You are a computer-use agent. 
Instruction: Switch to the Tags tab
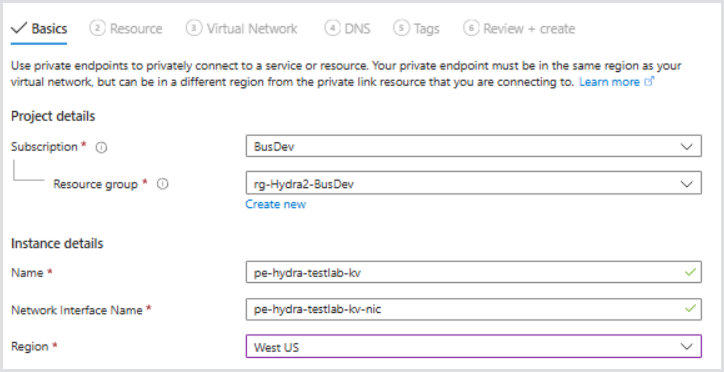(x=416, y=29)
